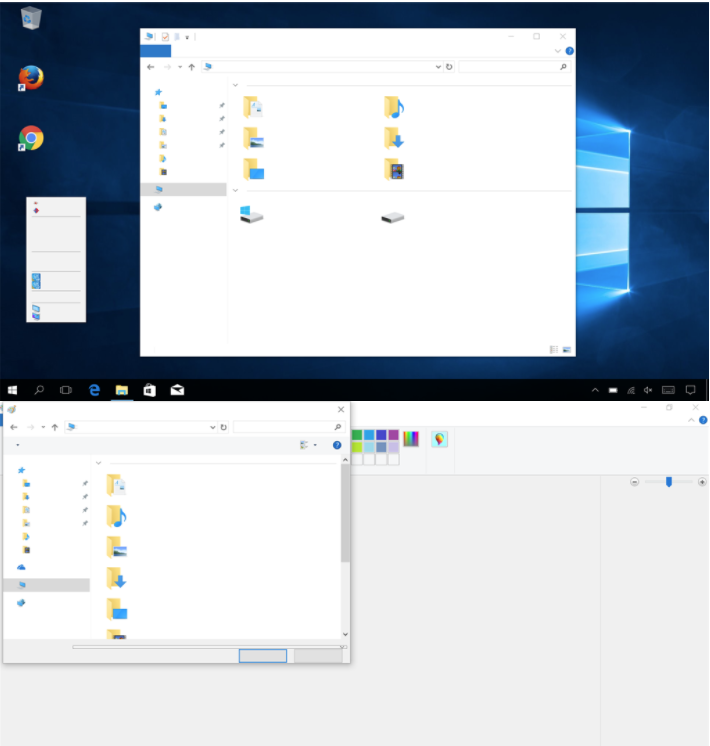Select the Downloads folder in the Open dialog

pyautogui.click(x=116, y=578)
